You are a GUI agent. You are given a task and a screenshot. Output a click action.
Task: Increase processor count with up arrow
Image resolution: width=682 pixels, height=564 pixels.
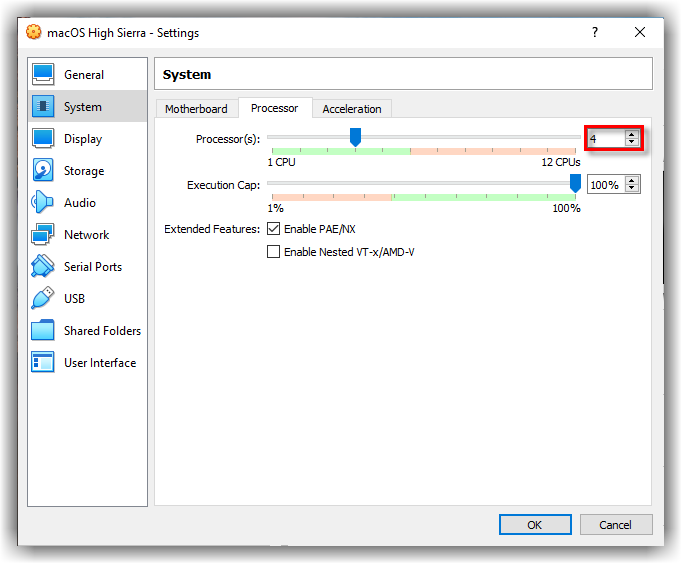[631, 135]
